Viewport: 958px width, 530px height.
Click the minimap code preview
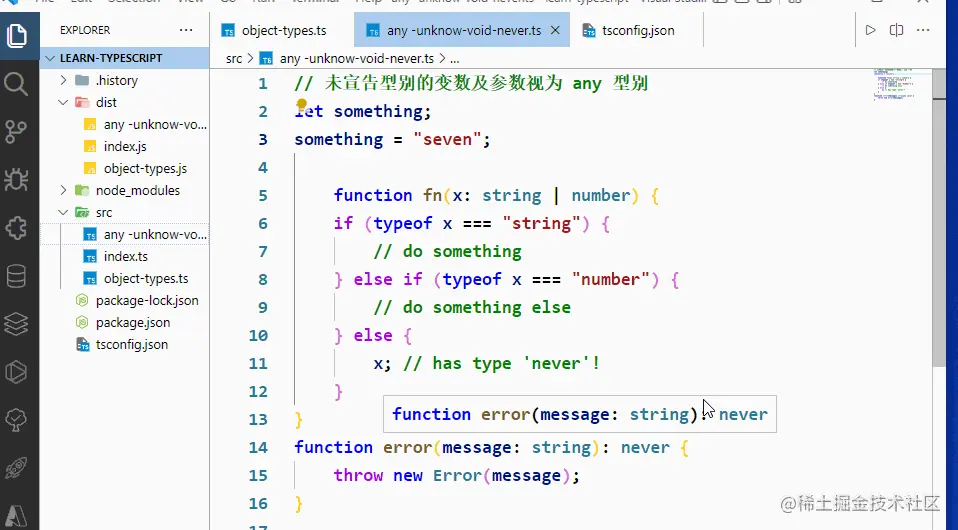(x=896, y=84)
